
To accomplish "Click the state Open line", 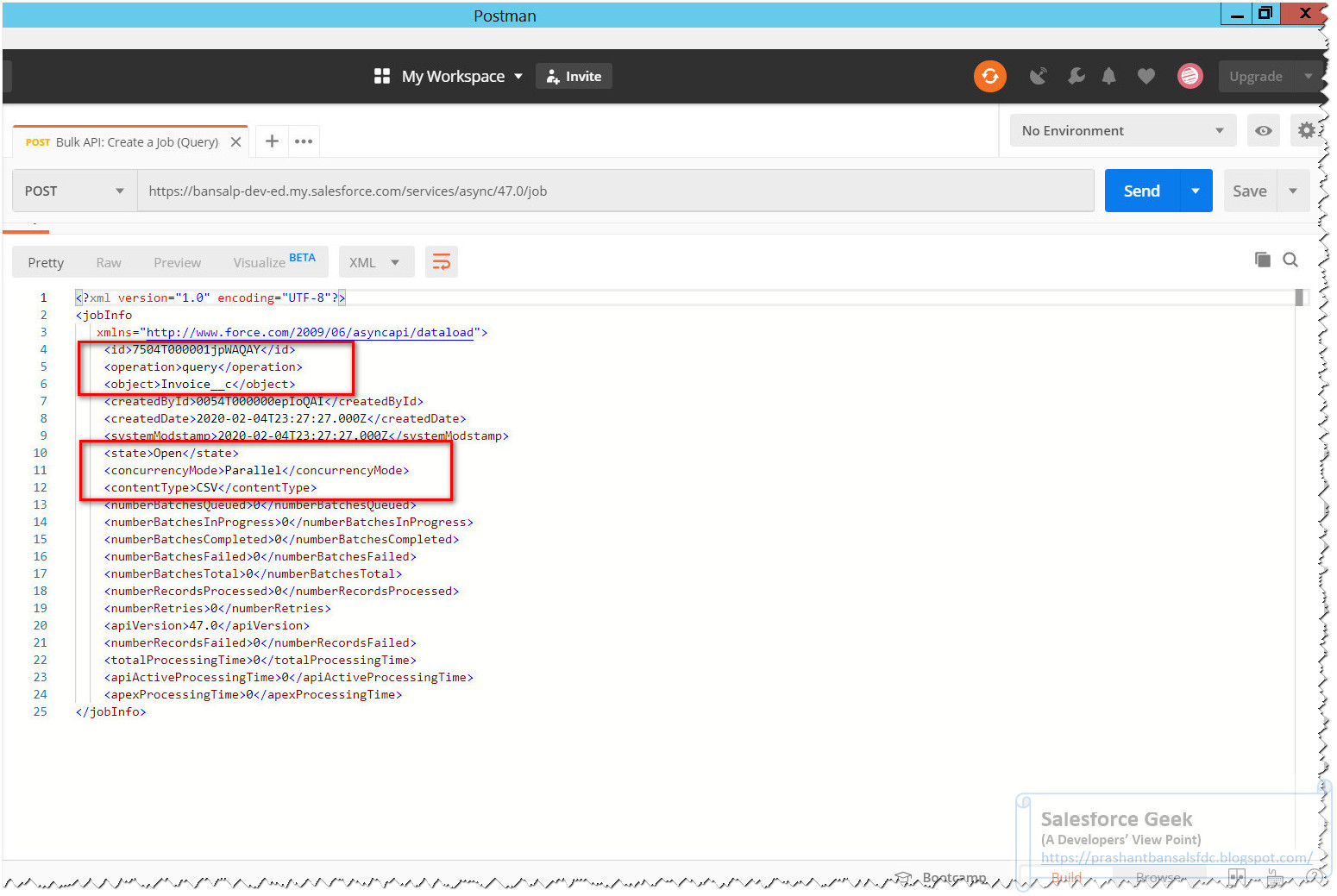I will (171, 453).
